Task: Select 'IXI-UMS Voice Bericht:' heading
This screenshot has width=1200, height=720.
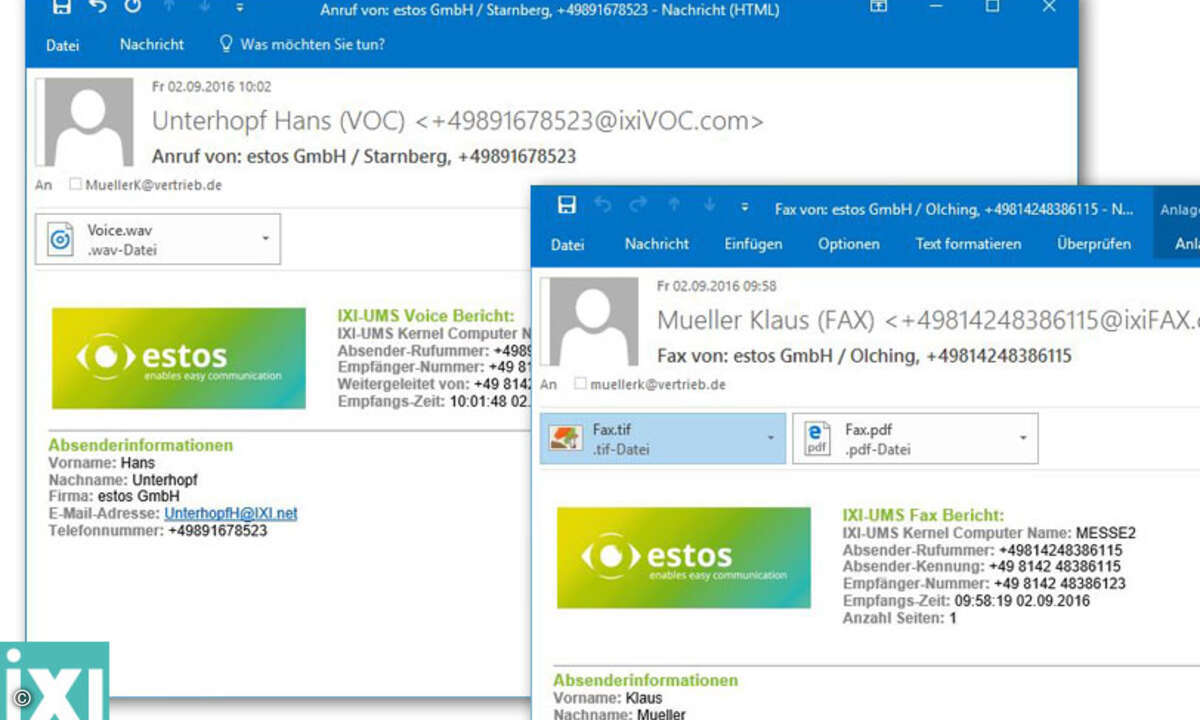Action: (426, 316)
